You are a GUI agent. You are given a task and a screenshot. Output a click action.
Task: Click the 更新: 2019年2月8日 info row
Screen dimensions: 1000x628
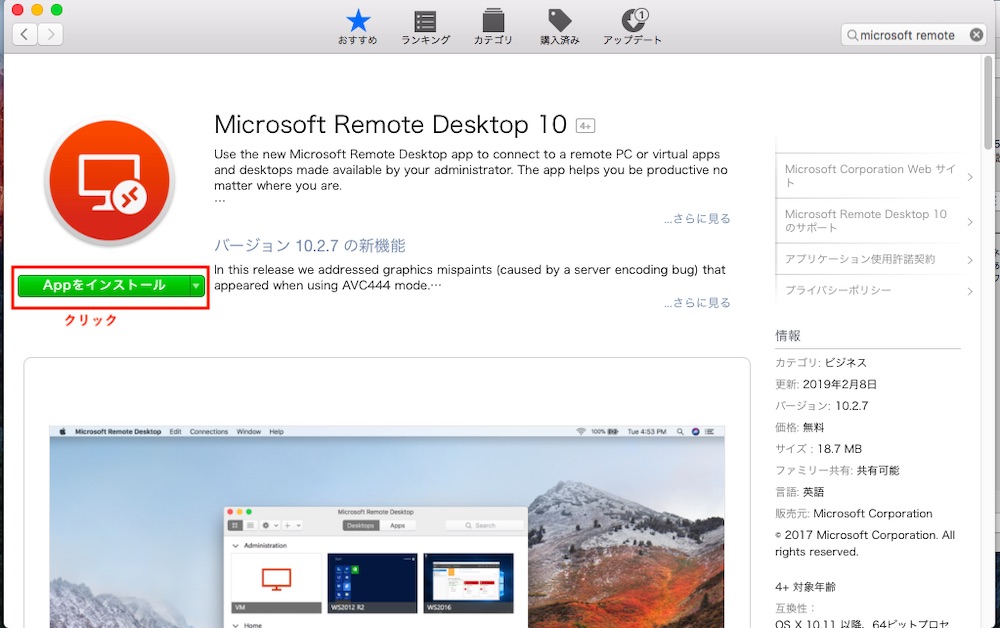826,384
